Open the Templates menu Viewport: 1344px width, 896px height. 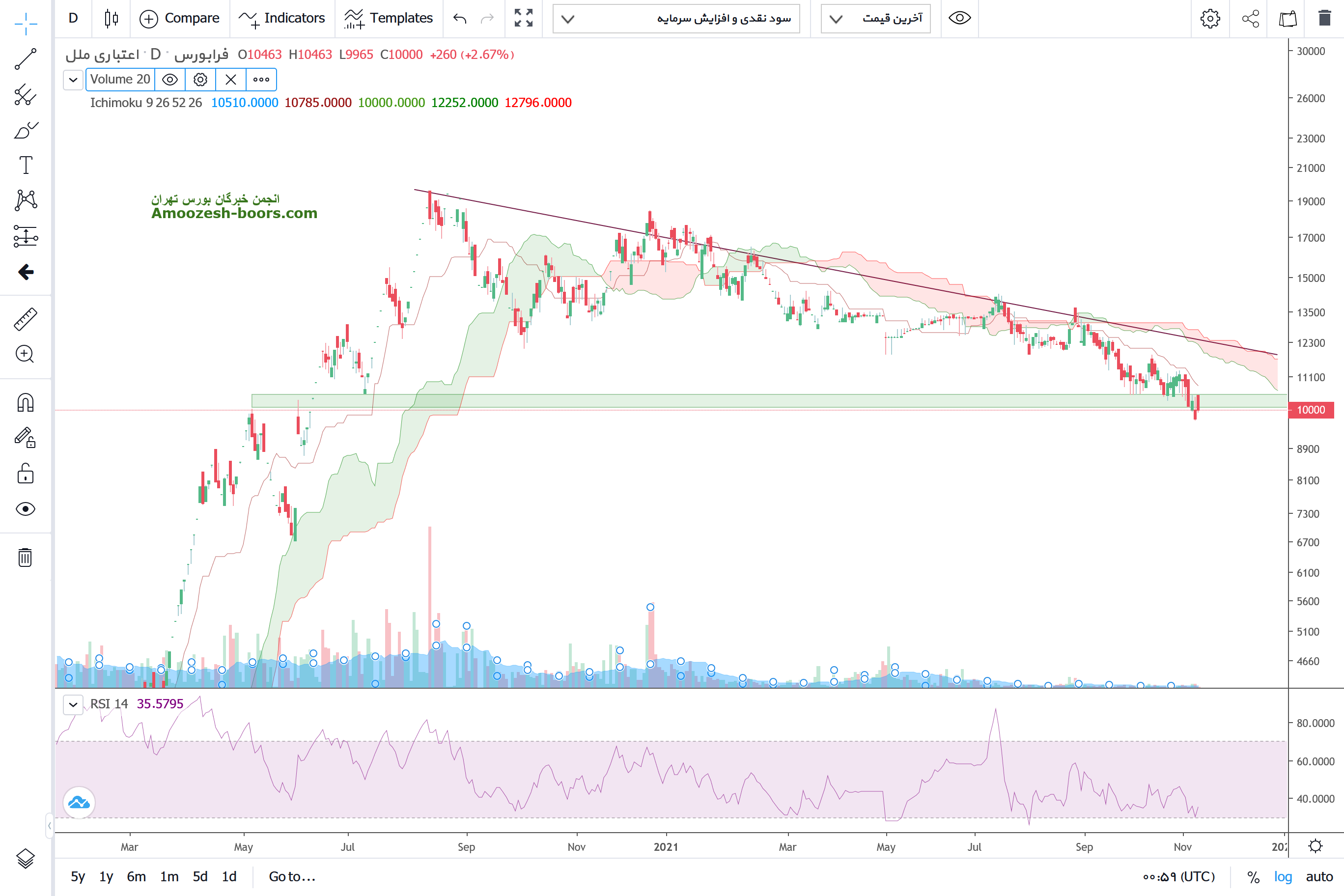click(x=389, y=18)
